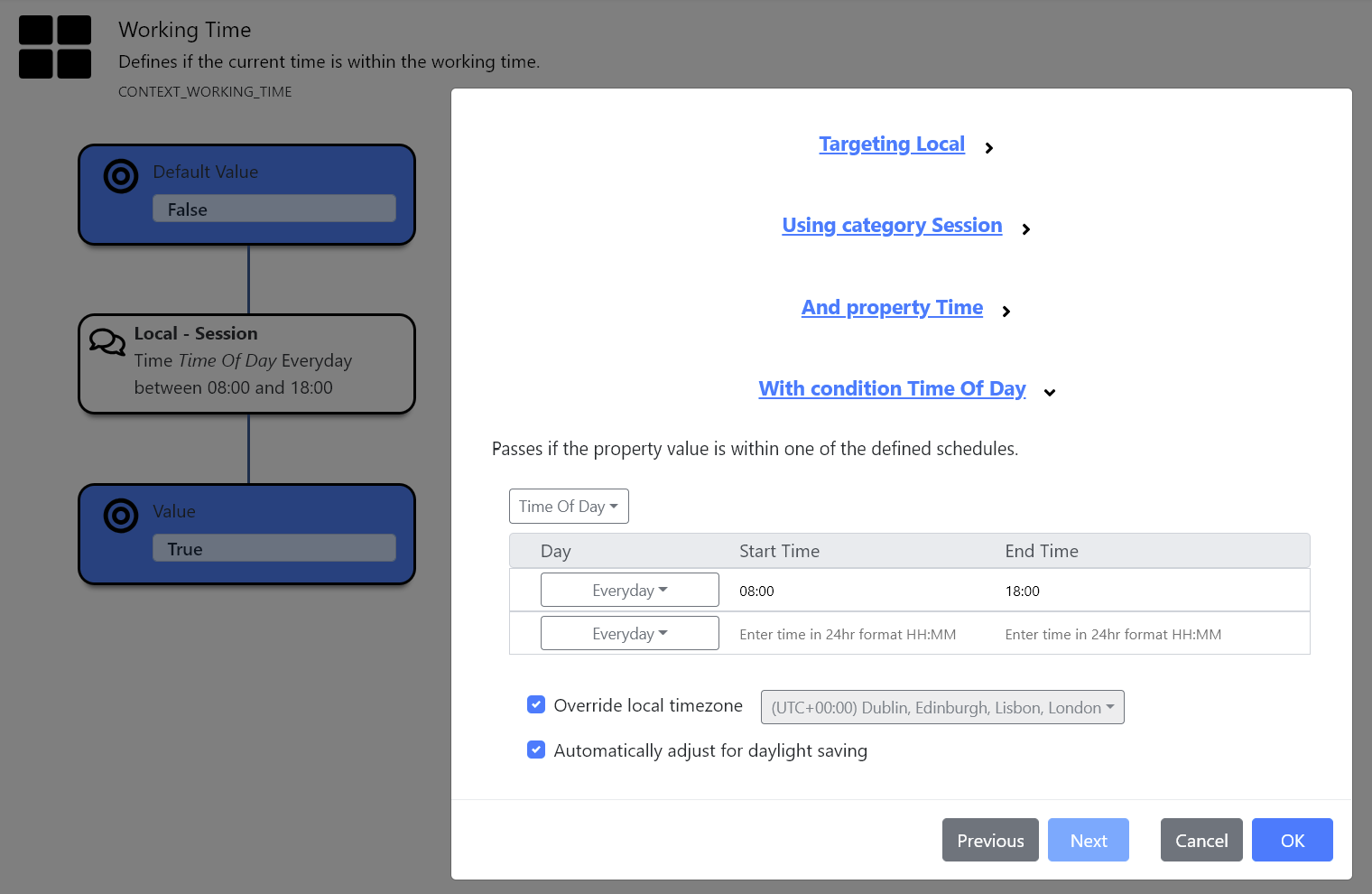Click the target icon on the Value node

[x=121, y=516]
